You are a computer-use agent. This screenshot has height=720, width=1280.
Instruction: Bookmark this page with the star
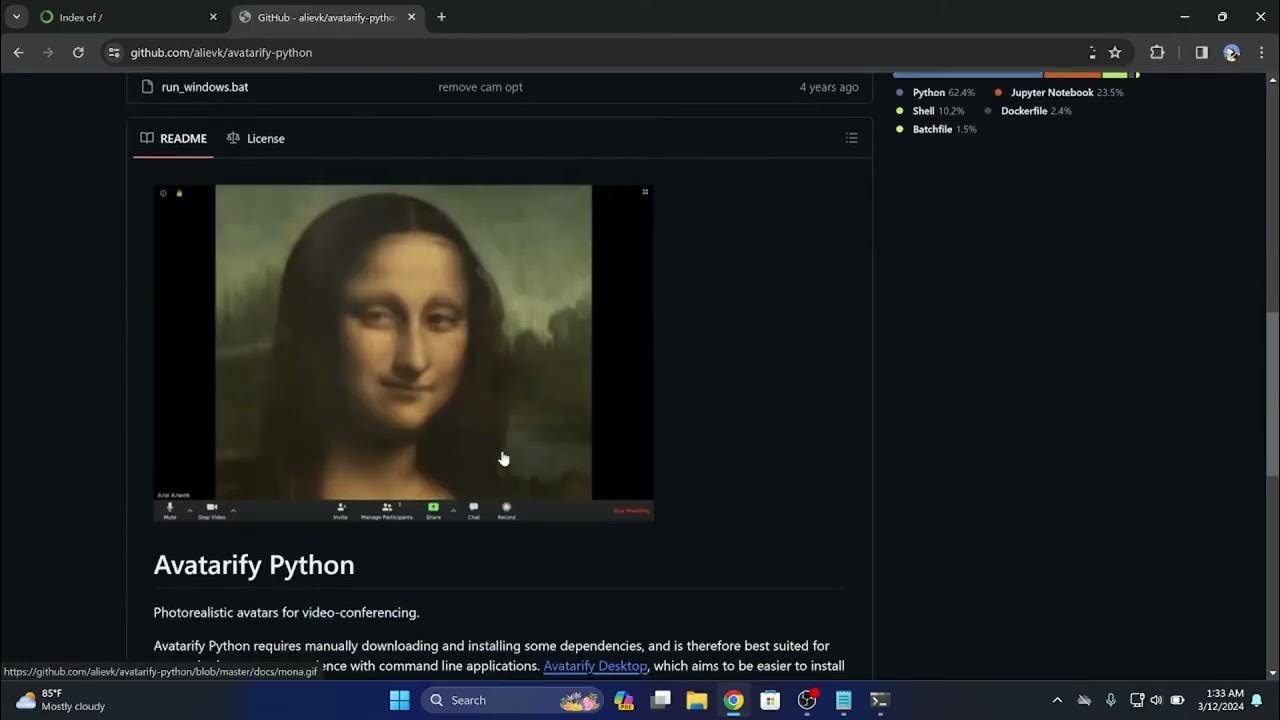coord(1115,52)
